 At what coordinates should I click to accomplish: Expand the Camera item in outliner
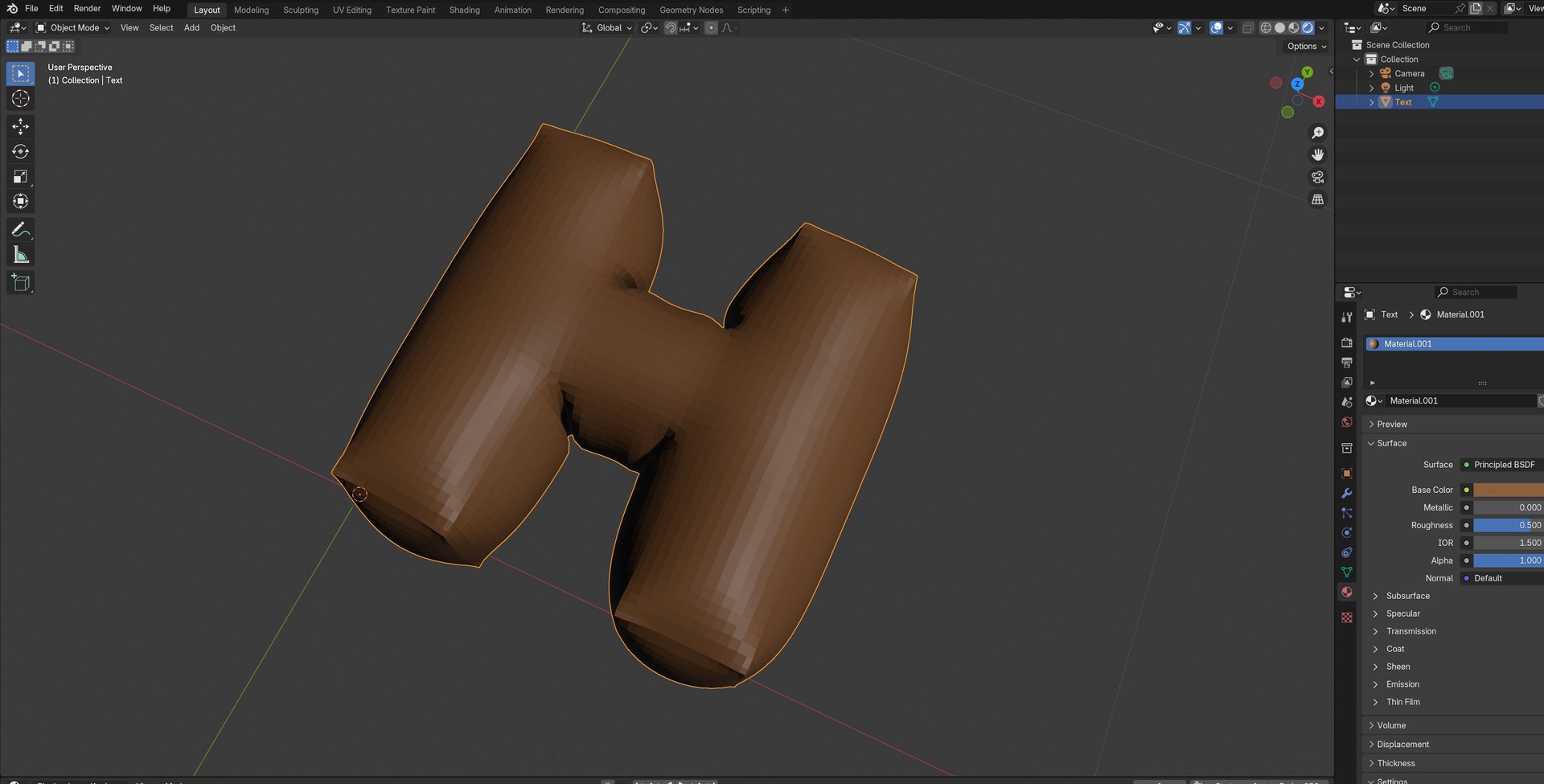pyautogui.click(x=1372, y=74)
